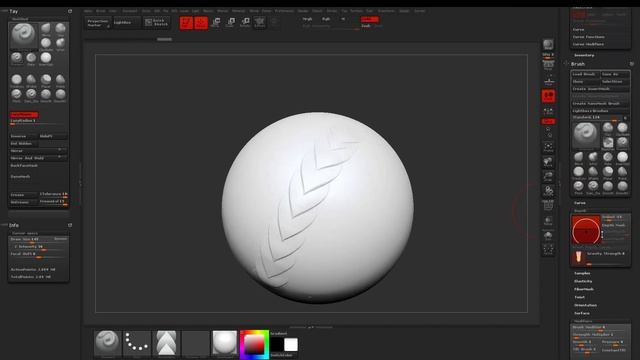This screenshot has height=360, width=640.
Task: Expand the Orientation brush section
Action: coord(585,305)
